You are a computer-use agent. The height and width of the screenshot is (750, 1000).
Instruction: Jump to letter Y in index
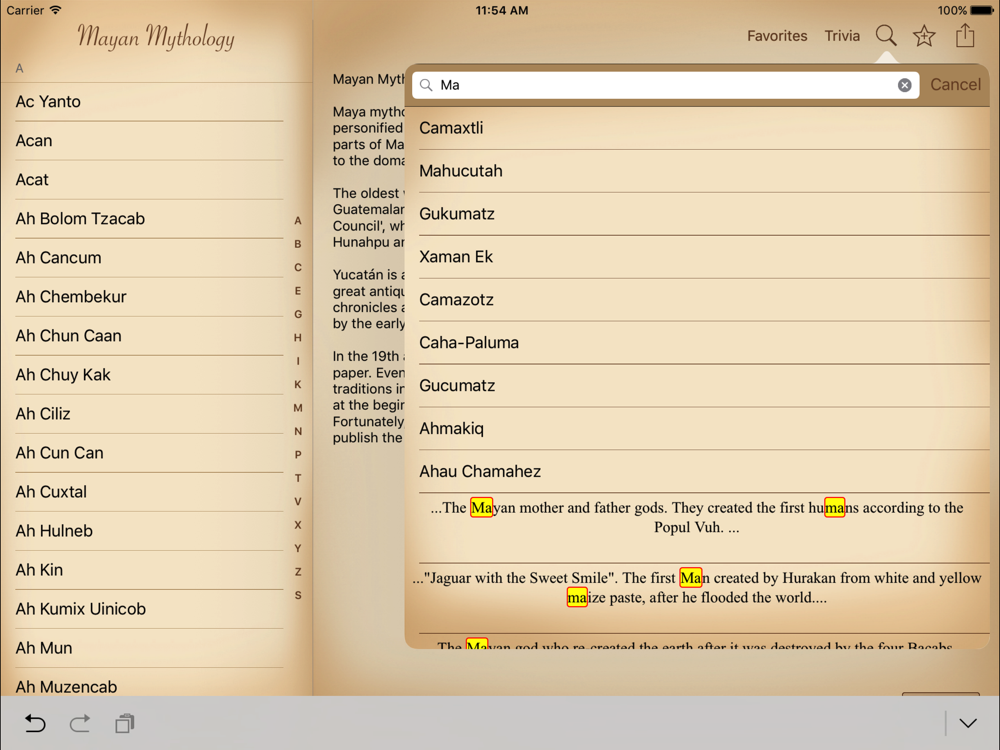[298, 548]
